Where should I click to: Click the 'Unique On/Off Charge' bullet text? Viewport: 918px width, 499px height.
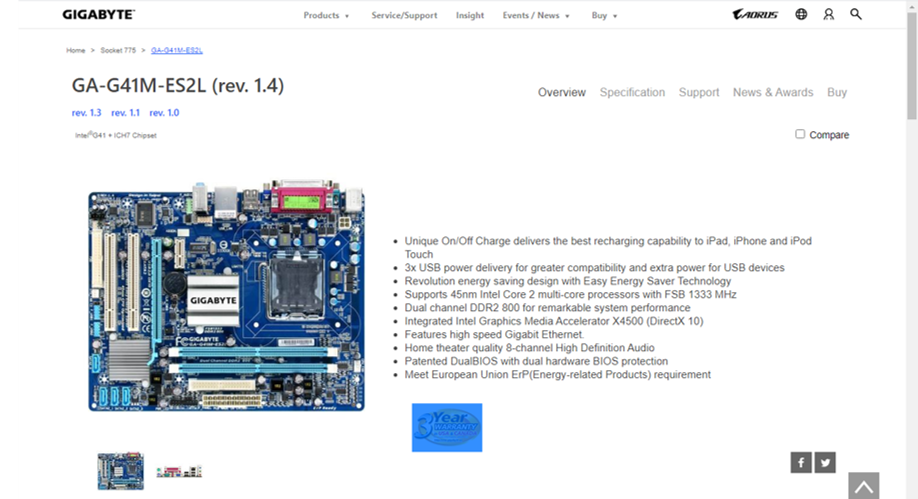coord(608,248)
